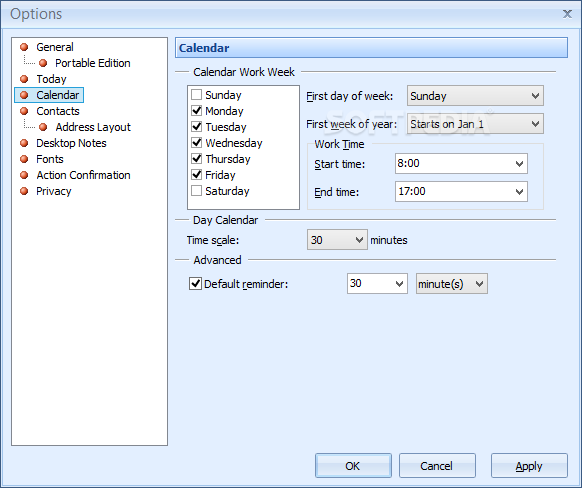Click the red bullet icon beside Contacts
Image resolution: width=582 pixels, height=488 pixels.
[x=24, y=111]
